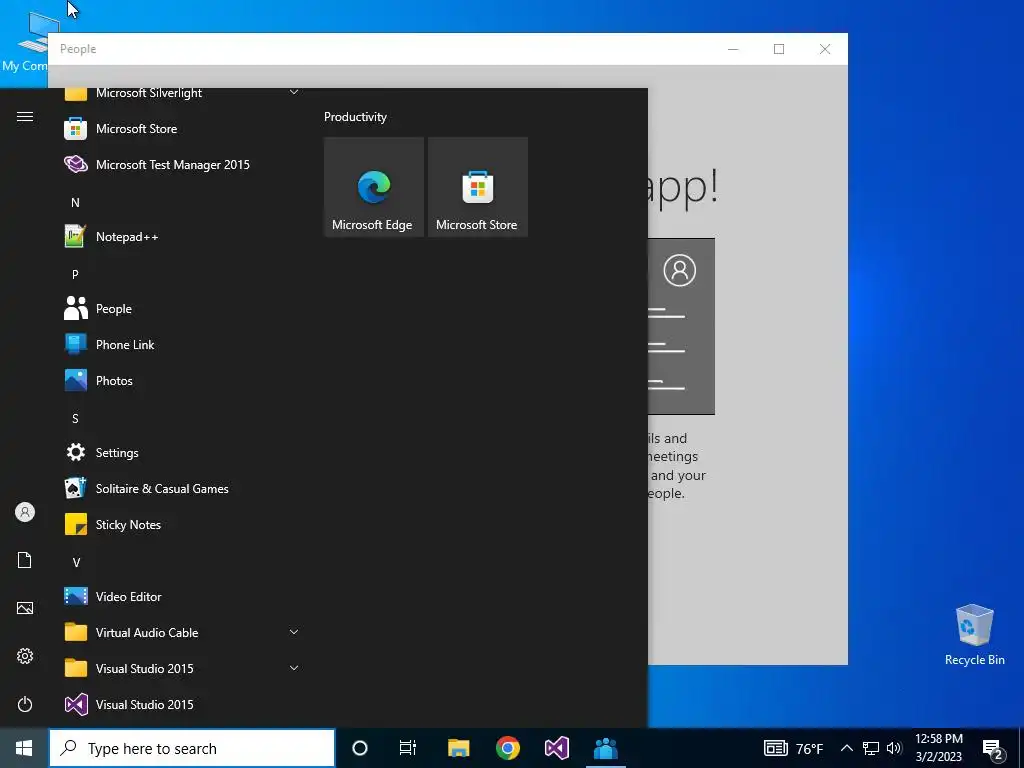1024x768 pixels.
Task: Open Cortana circle on the taskbar
Action: point(360,748)
